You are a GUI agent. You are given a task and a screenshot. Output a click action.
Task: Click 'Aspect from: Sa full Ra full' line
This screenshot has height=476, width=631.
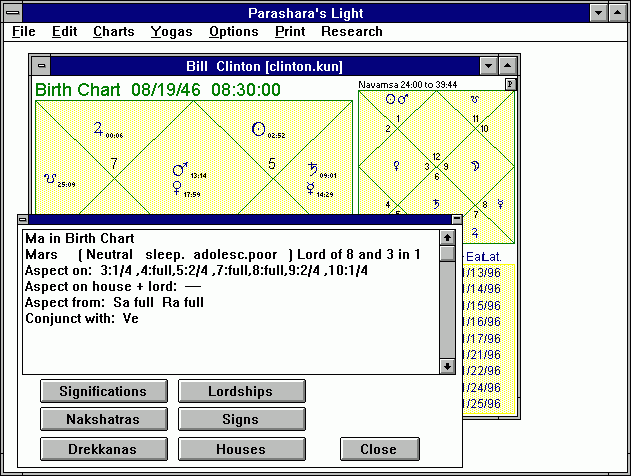click(114, 303)
